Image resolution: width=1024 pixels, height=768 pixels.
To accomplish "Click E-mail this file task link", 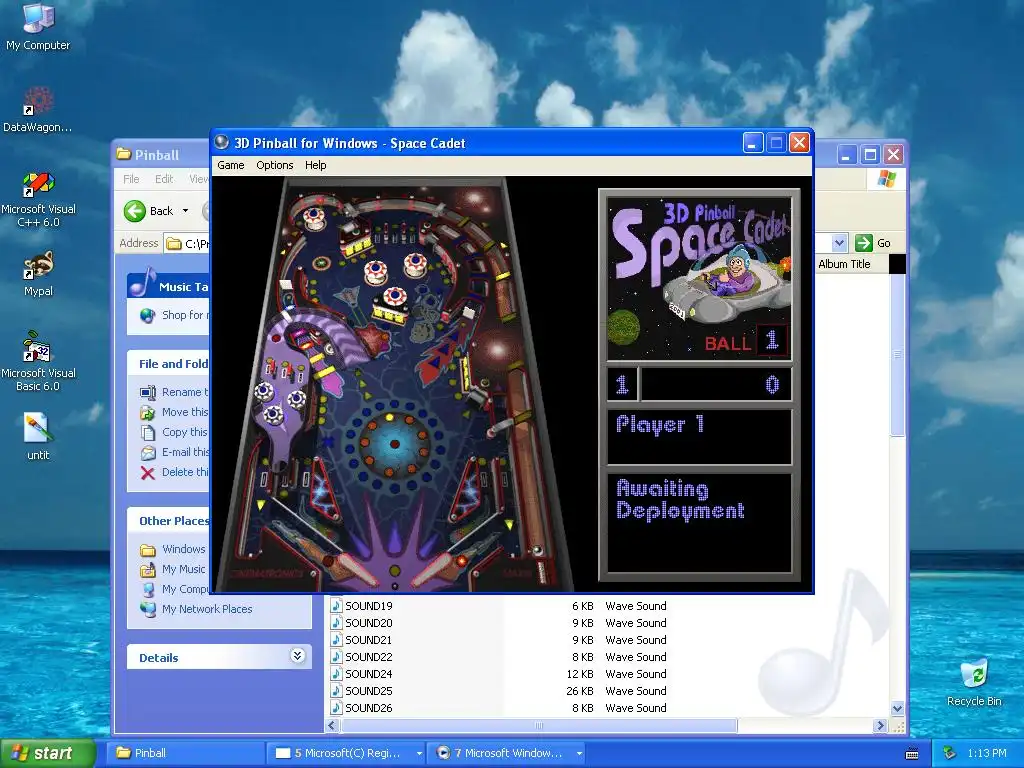I will pyautogui.click(x=185, y=452).
